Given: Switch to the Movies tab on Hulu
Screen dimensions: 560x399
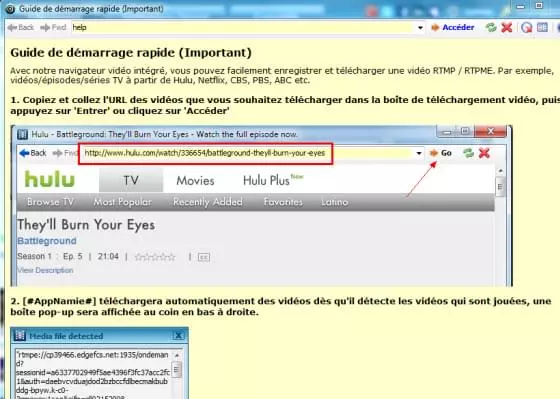Looking at the screenshot, I should tap(195, 181).
